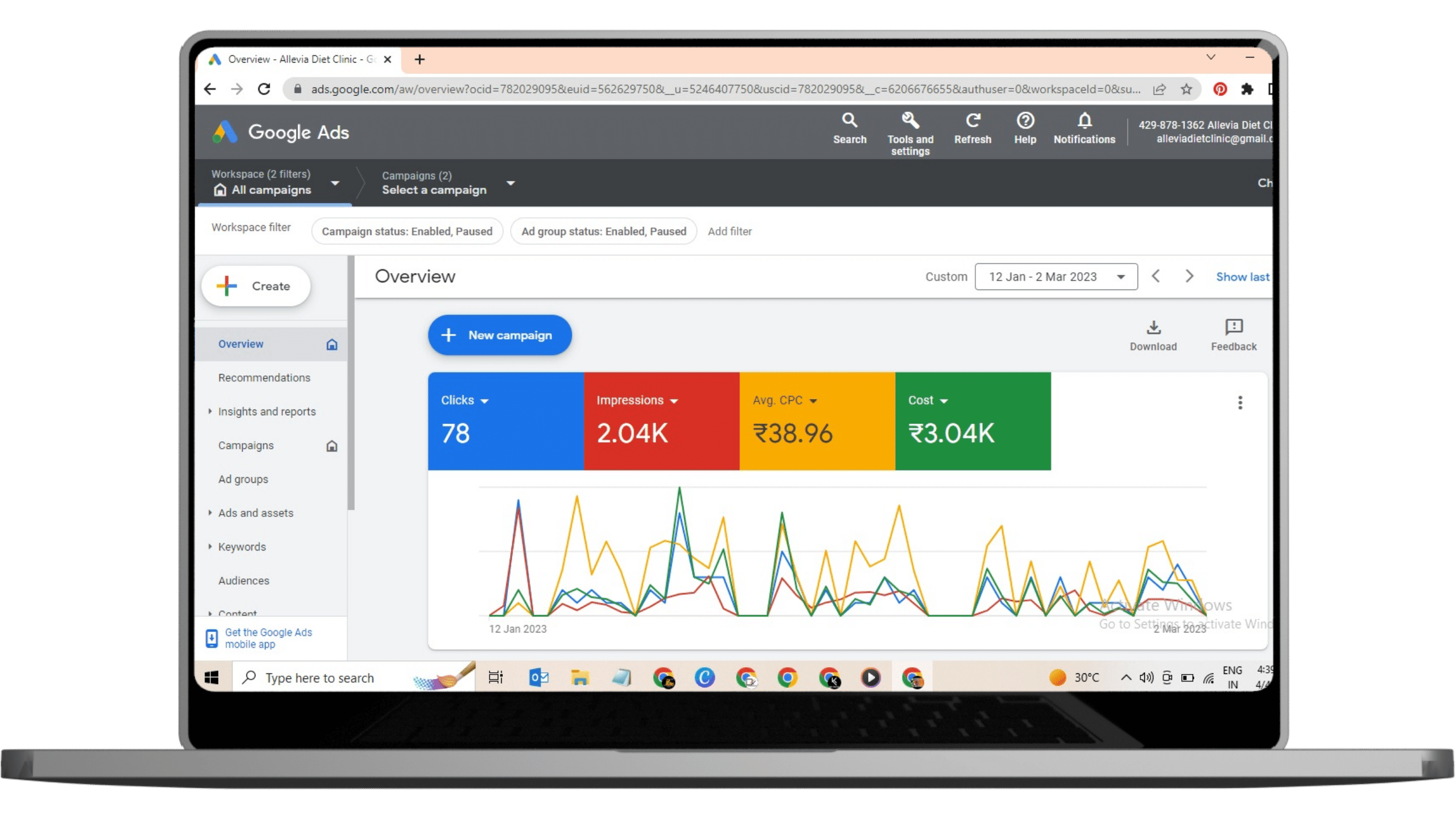Click the Download icon for report
1456x819 pixels.
(x=1153, y=327)
